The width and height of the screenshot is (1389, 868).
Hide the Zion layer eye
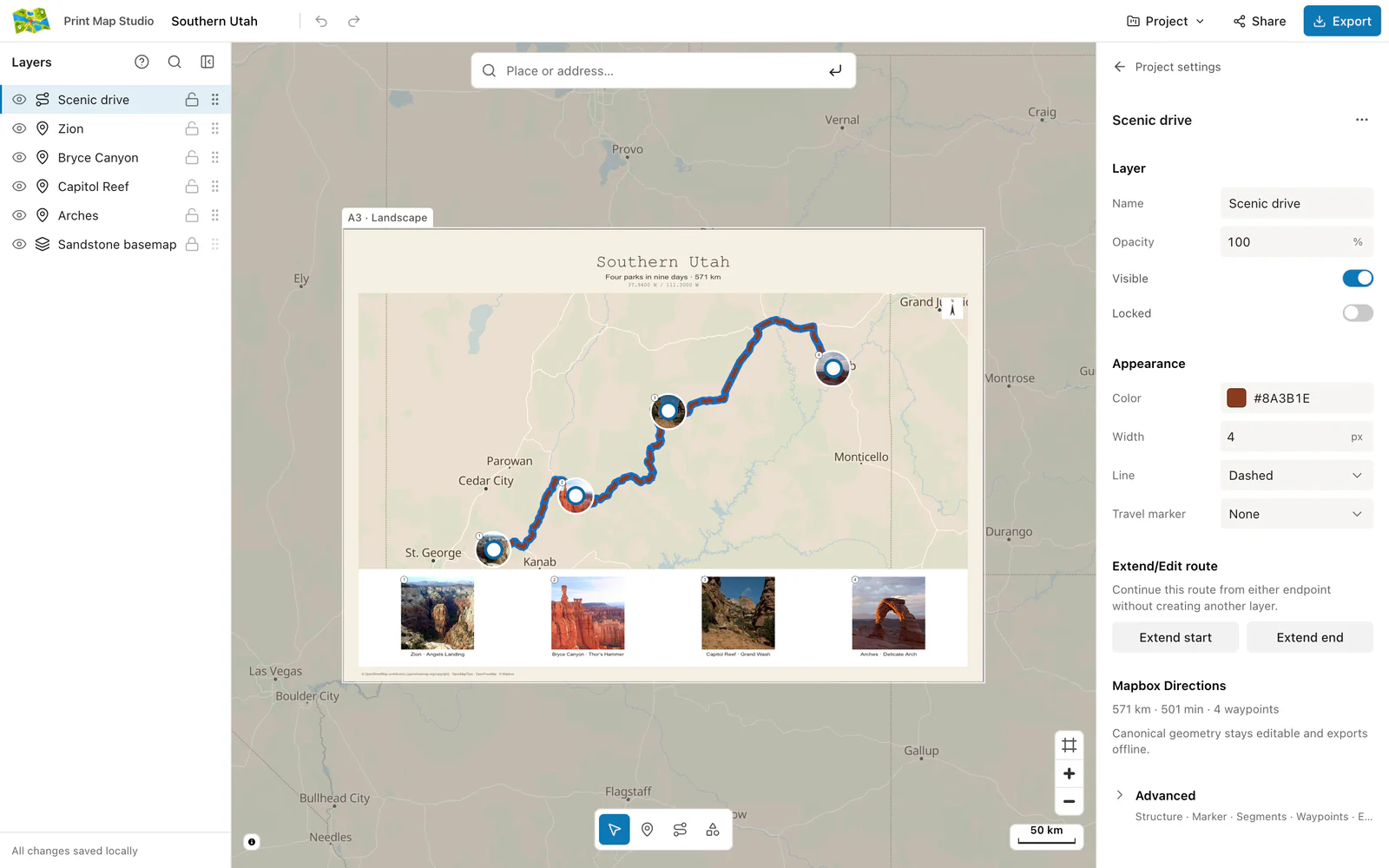(19, 128)
